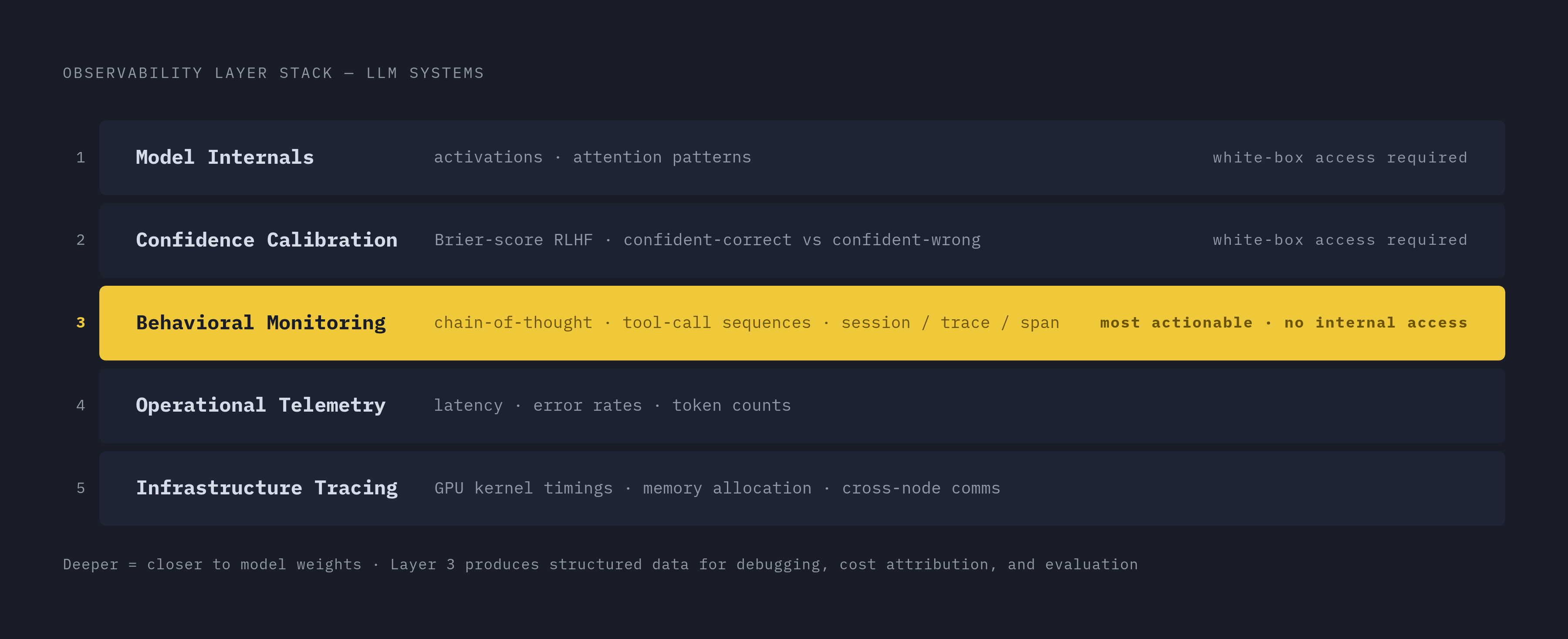Viewport: 1568px width, 639px height.
Task: Select 'GPU kernel timings' description text
Action: [524, 488]
